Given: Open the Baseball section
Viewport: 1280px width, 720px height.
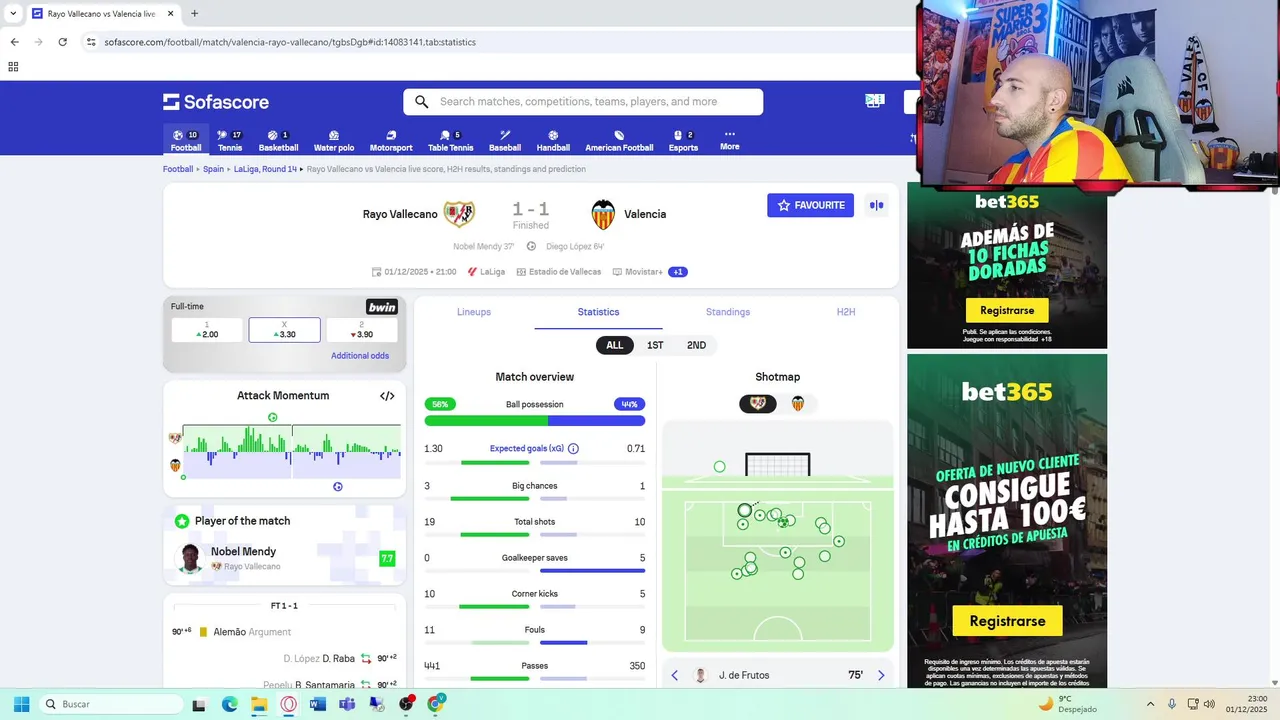Looking at the screenshot, I should pyautogui.click(x=505, y=140).
